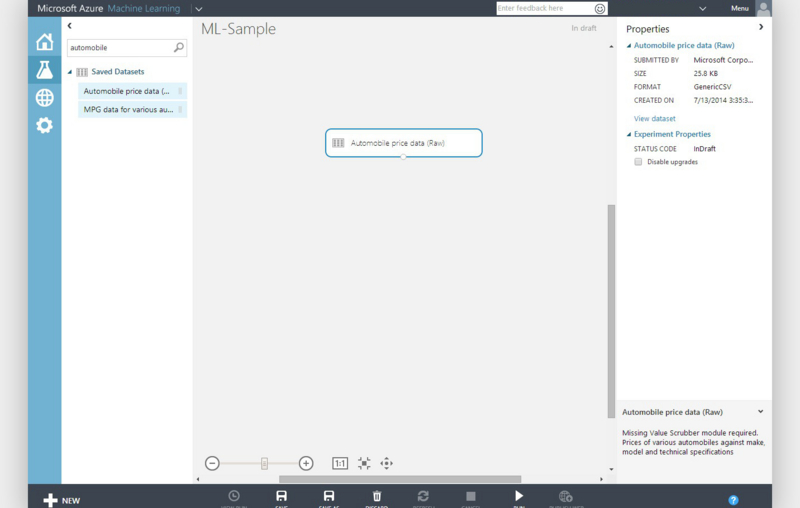
Task: Open the Settings gear icon in sidebar
Action: tap(44, 125)
